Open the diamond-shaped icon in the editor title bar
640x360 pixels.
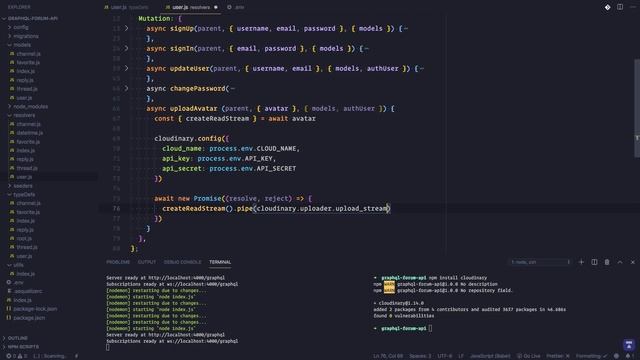tap(607, 7)
